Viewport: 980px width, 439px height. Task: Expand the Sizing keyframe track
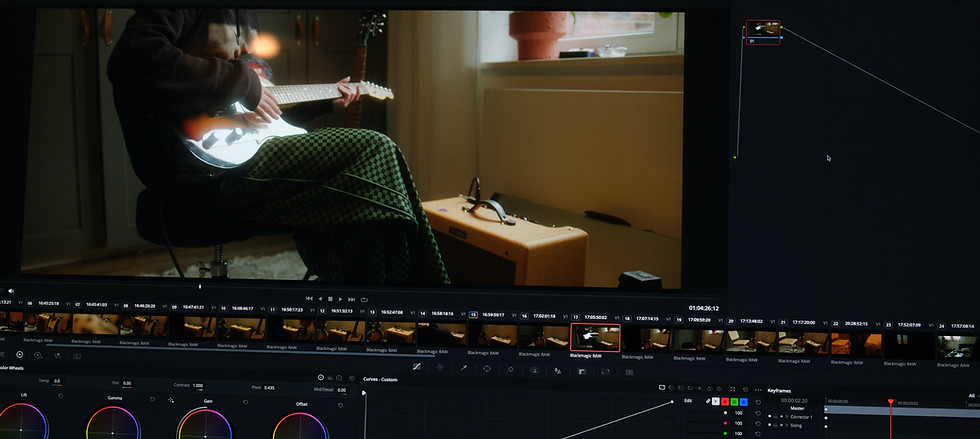(786, 425)
